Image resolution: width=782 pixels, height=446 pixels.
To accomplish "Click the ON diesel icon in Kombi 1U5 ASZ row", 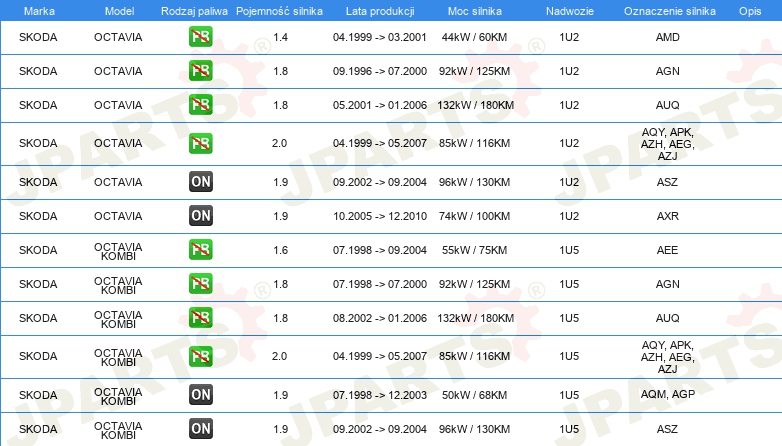I will (200, 429).
